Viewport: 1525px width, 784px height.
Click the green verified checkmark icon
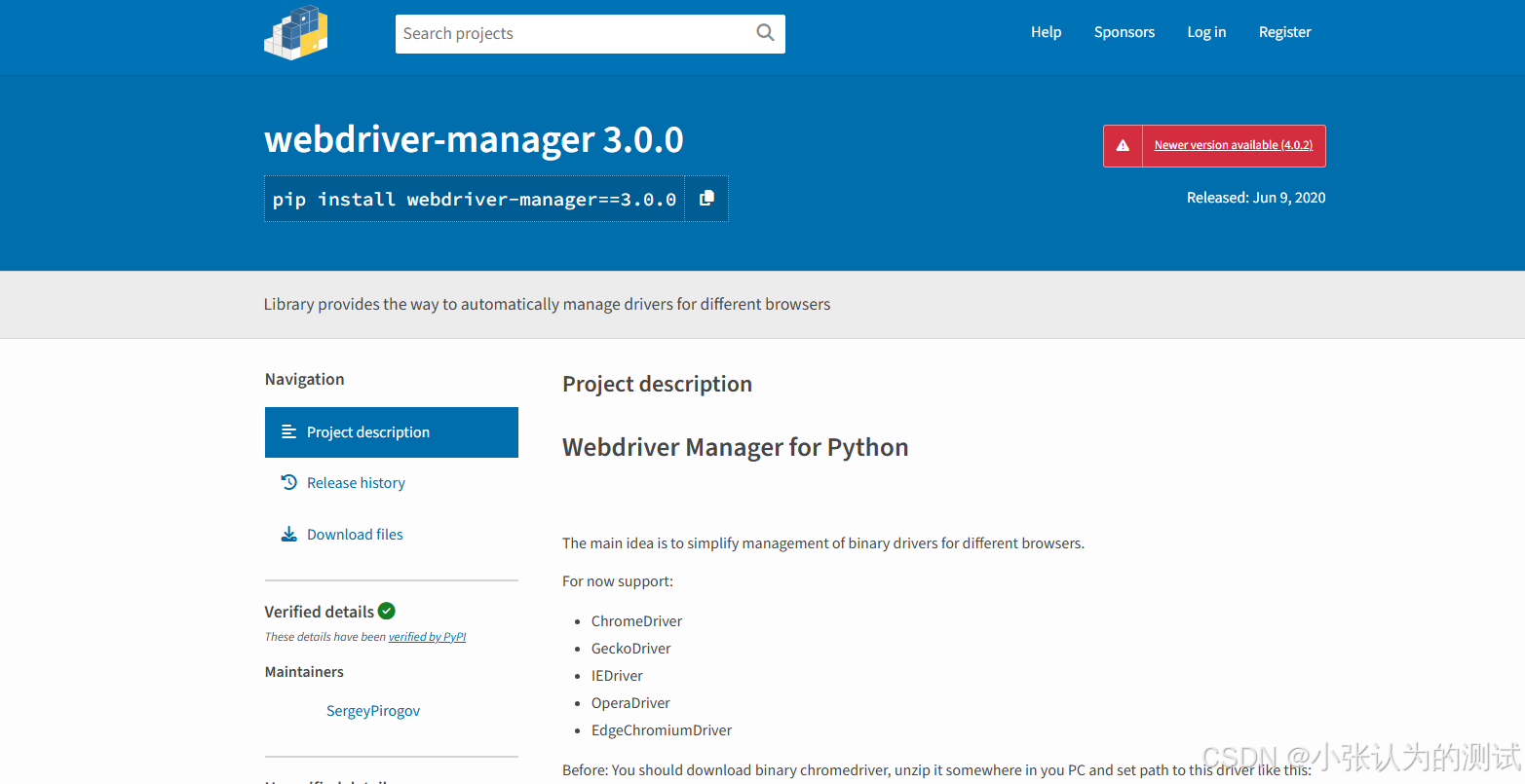(387, 611)
